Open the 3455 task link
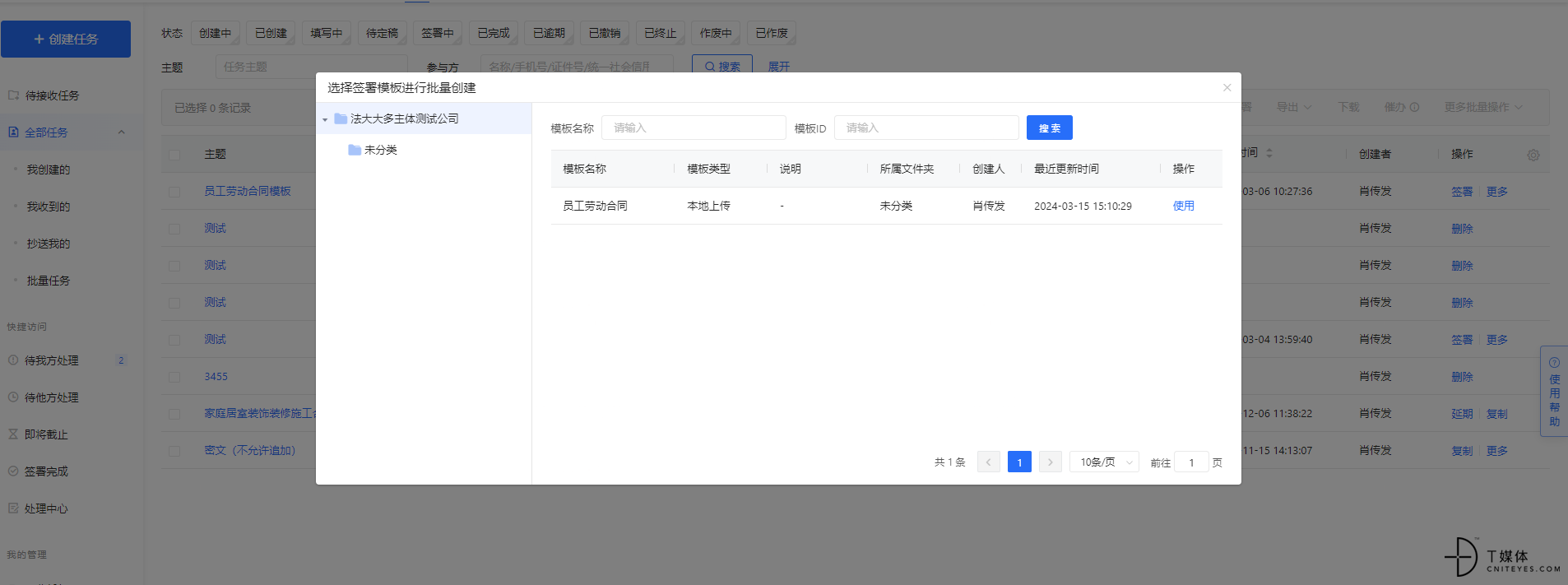Screen dimensions: 1568x585 (216, 376)
